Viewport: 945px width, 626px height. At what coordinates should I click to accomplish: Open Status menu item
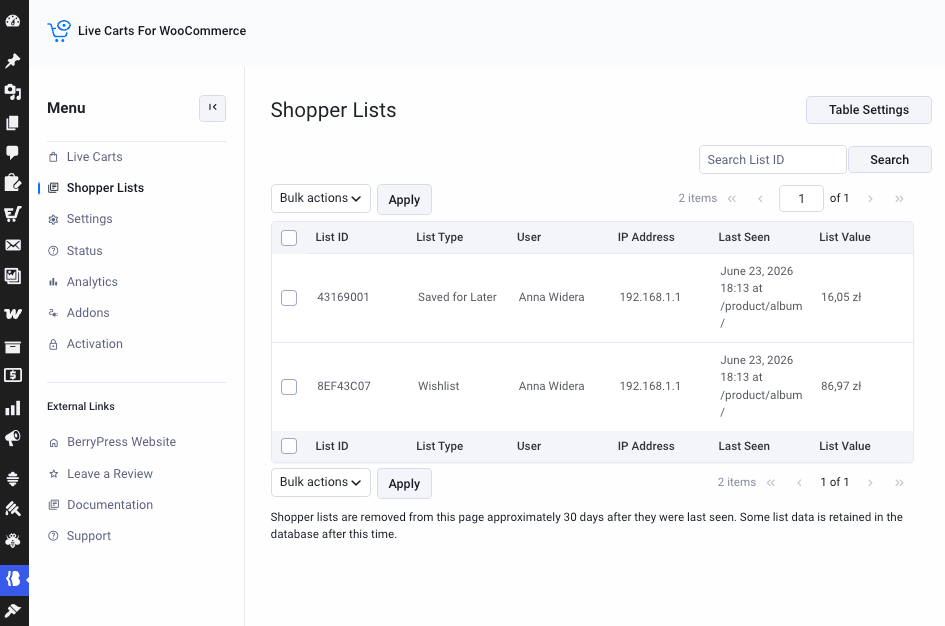(84, 251)
